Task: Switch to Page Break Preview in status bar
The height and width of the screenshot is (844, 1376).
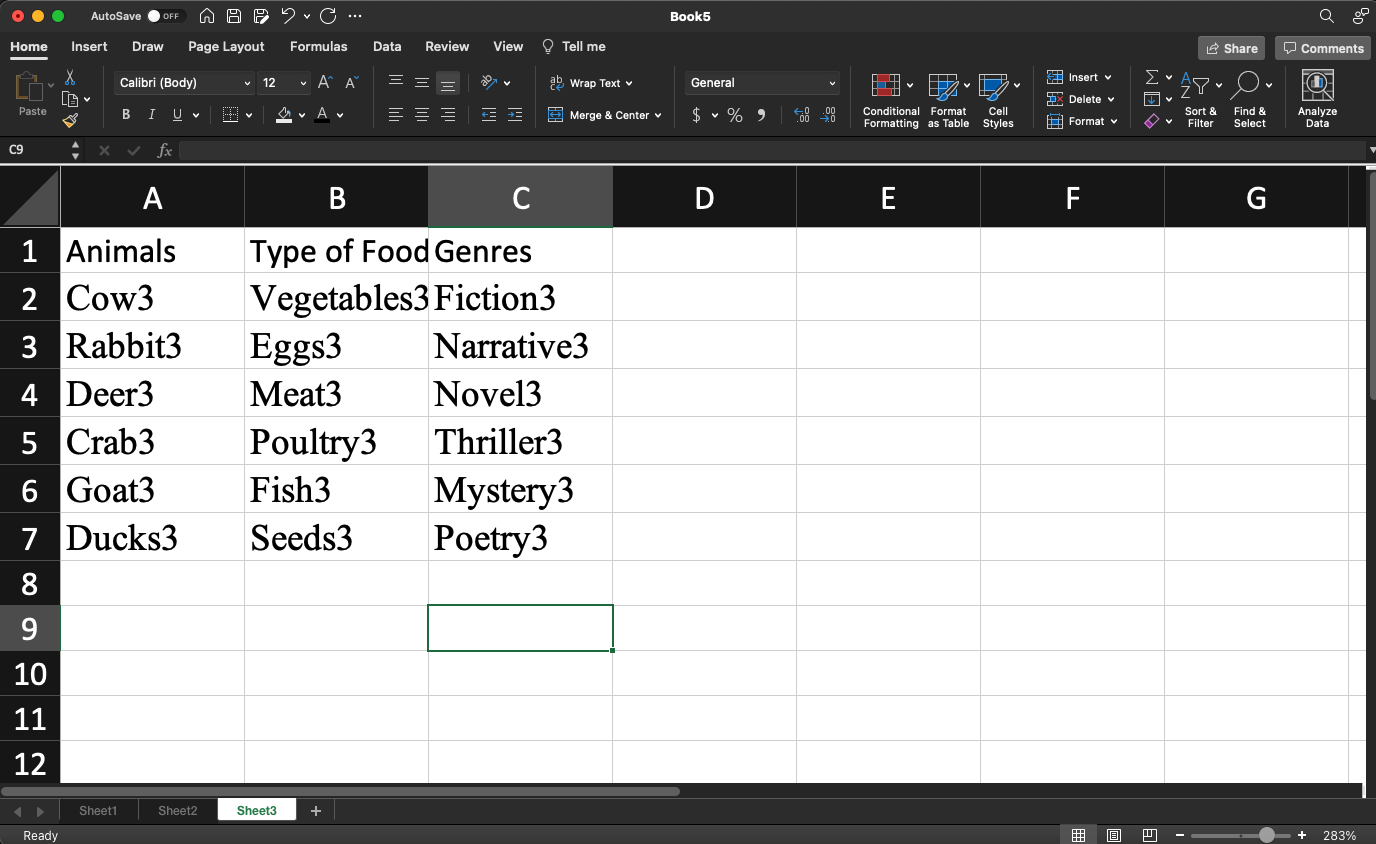Action: click(x=1150, y=835)
